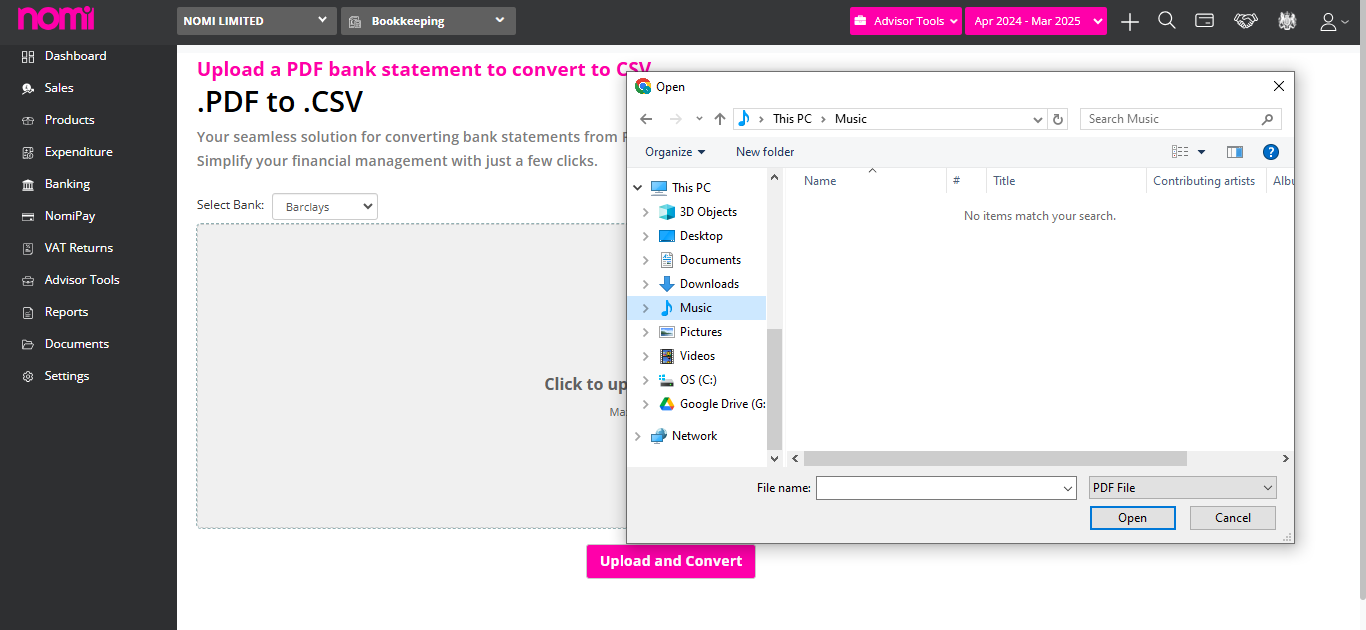Open the Organize menu
This screenshot has height=630, width=1366.
(x=675, y=152)
